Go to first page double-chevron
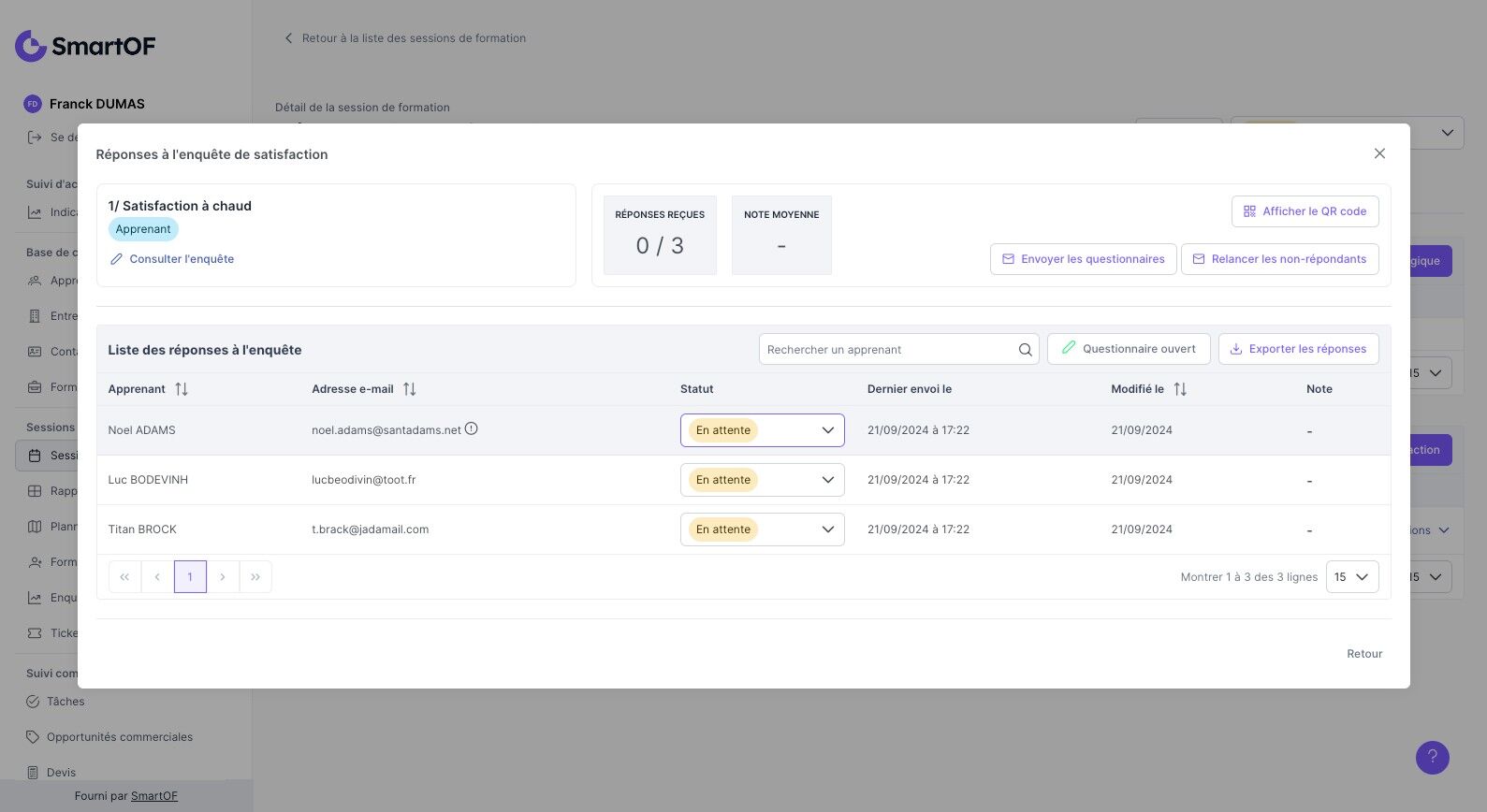Viewport: 1487px width, 812px height. coord(124,577)
